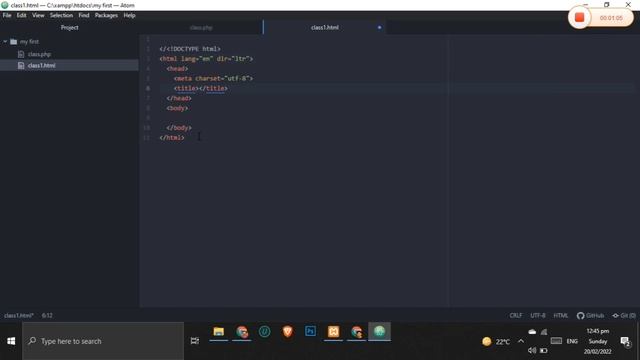This screenshot has height=360, width=640.
Task: Open the View menu
Action: (x=38, y=16)
